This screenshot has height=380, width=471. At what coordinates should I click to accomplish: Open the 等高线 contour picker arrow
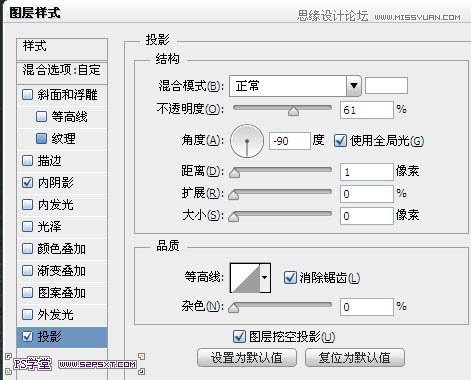click(265, 278)
